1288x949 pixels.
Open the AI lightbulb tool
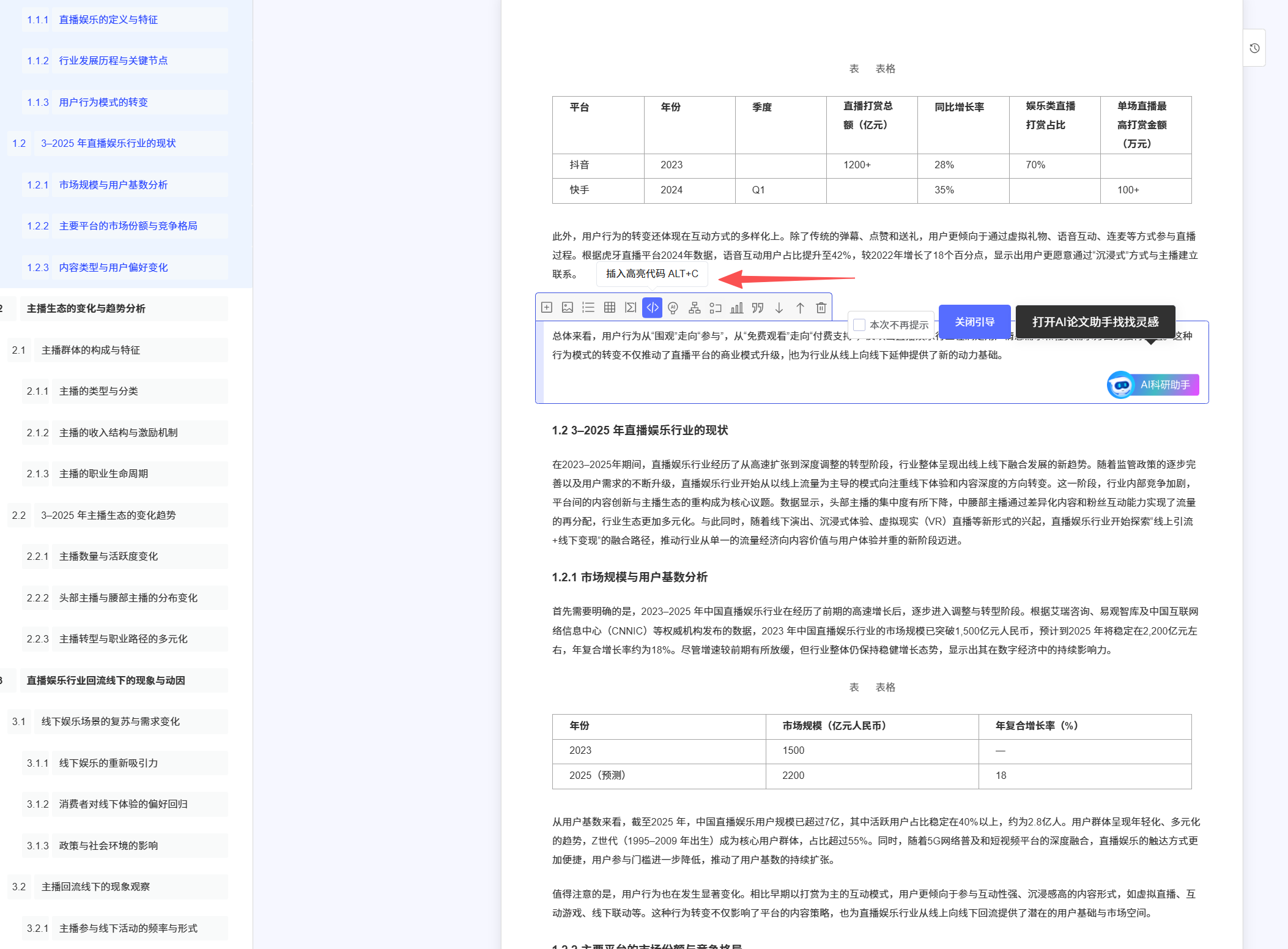(673, 308)
